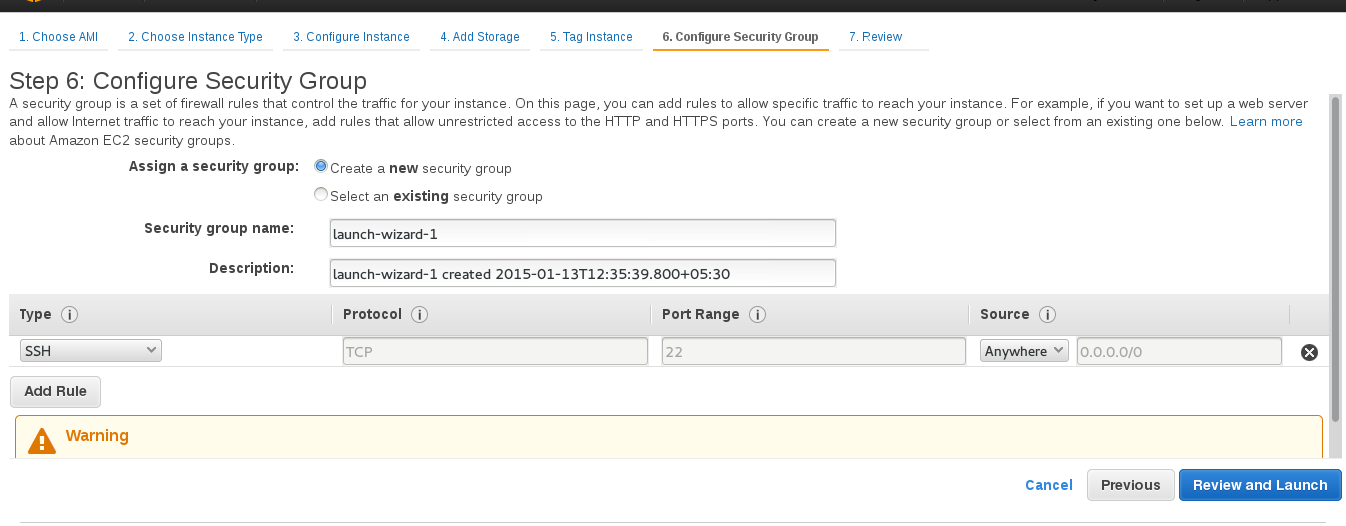Click Review and Launch button

pos(1260,485)
